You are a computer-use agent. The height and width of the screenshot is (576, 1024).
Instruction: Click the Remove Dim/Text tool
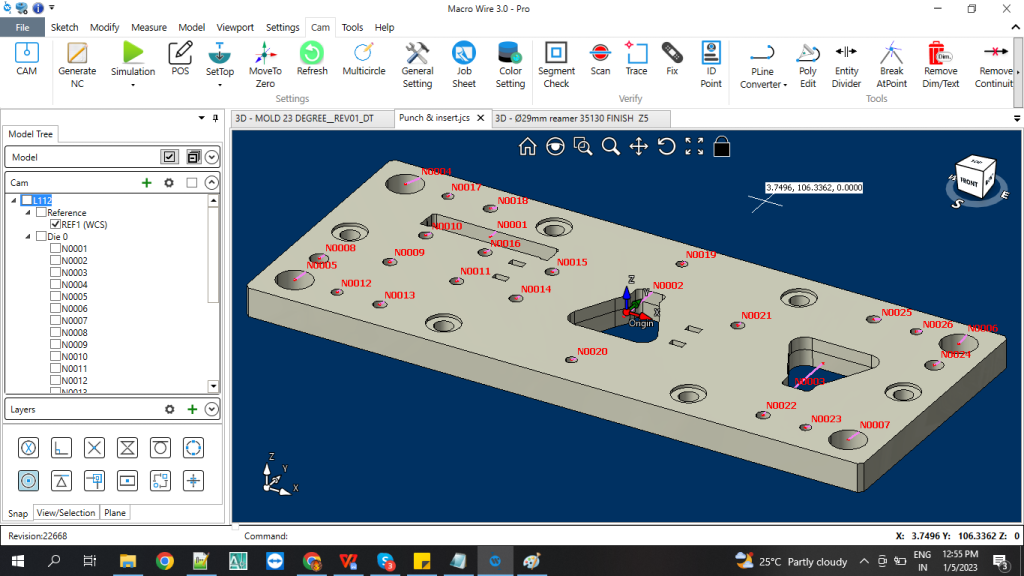941,65
